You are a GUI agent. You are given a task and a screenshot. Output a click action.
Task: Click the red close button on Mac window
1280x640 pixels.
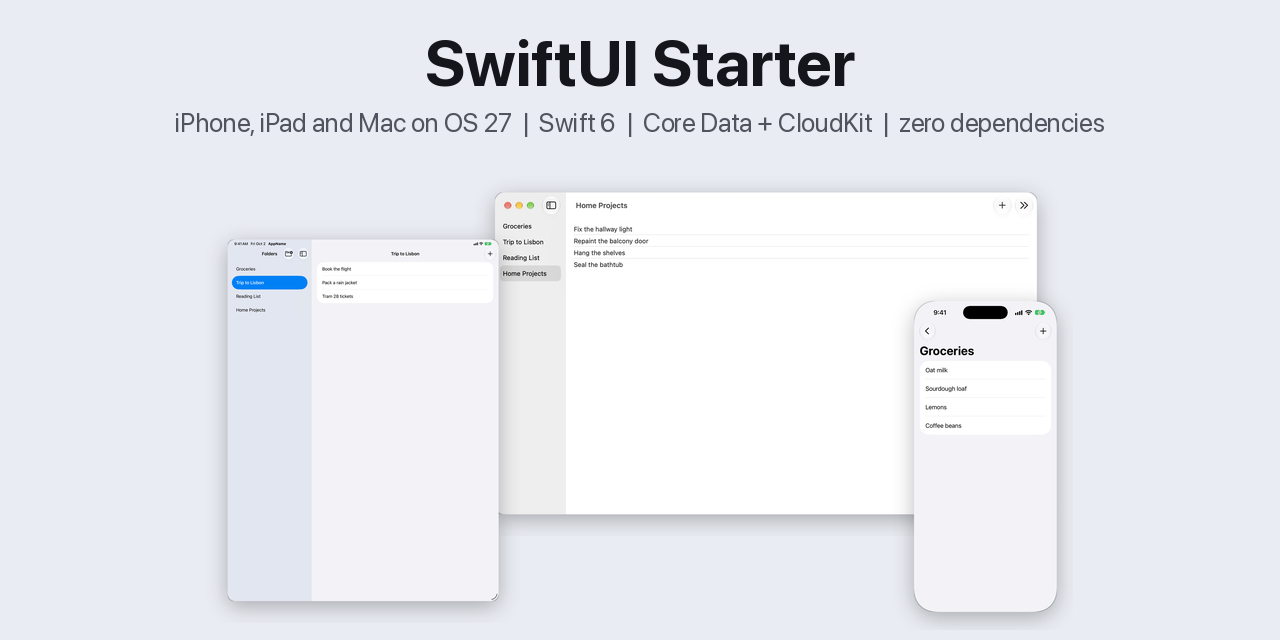(508, 205)
